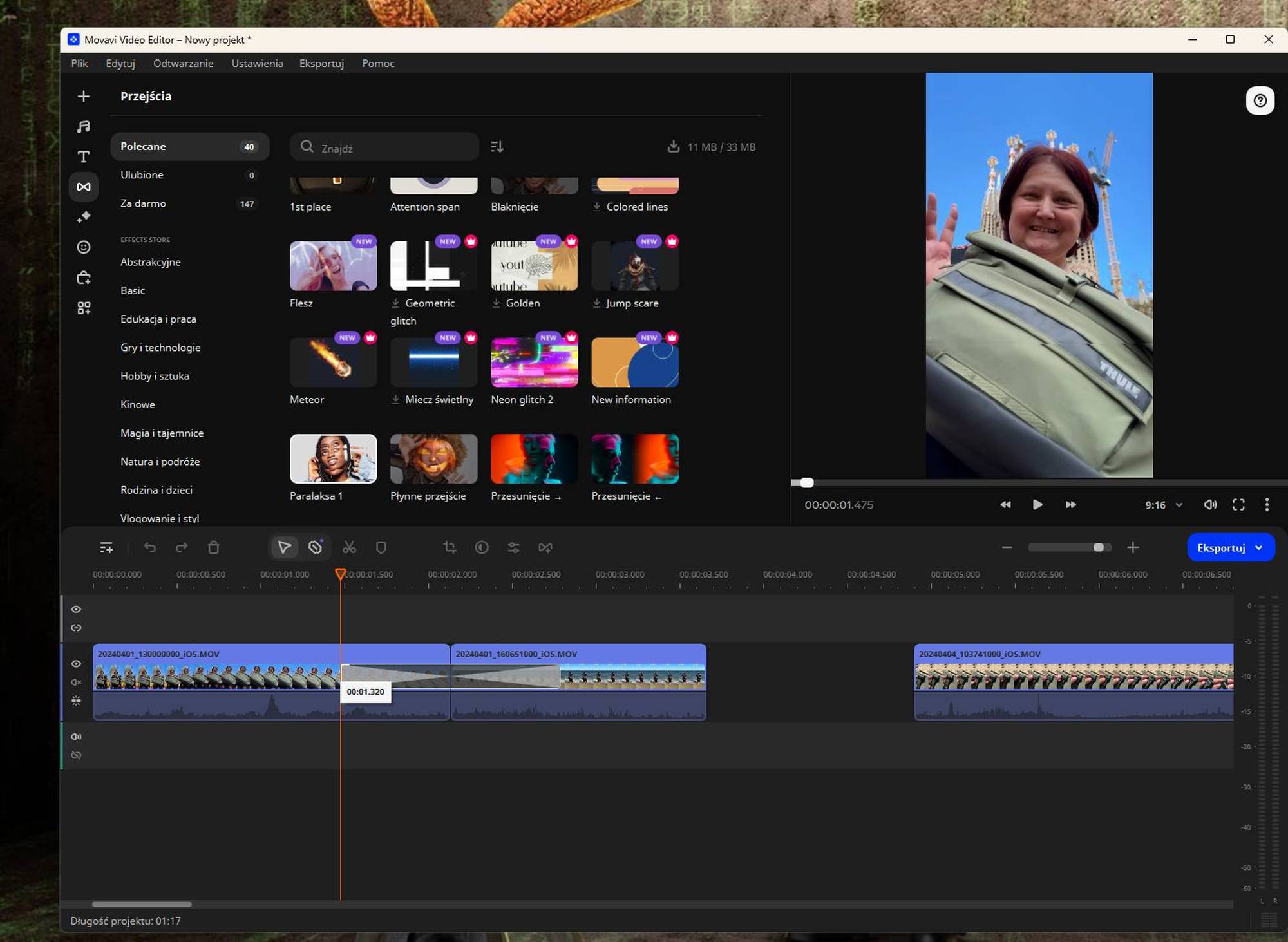The width and height of the screenshot is (1288, 942).
Task: Open the Eksportuj button dropdown arrow
Action: coord(1259,547)
